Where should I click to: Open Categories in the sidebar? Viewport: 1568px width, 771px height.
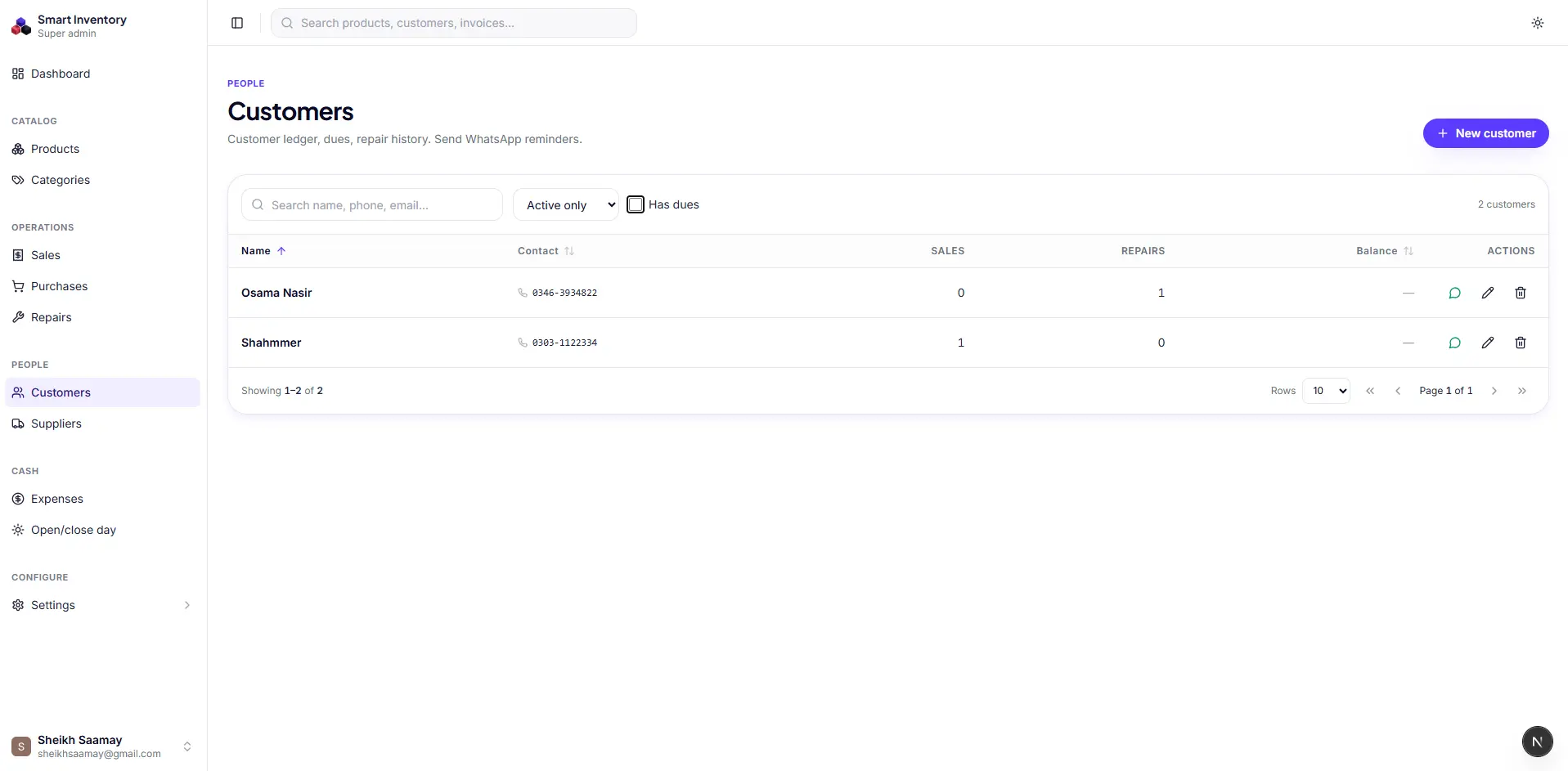click(103, 180)
